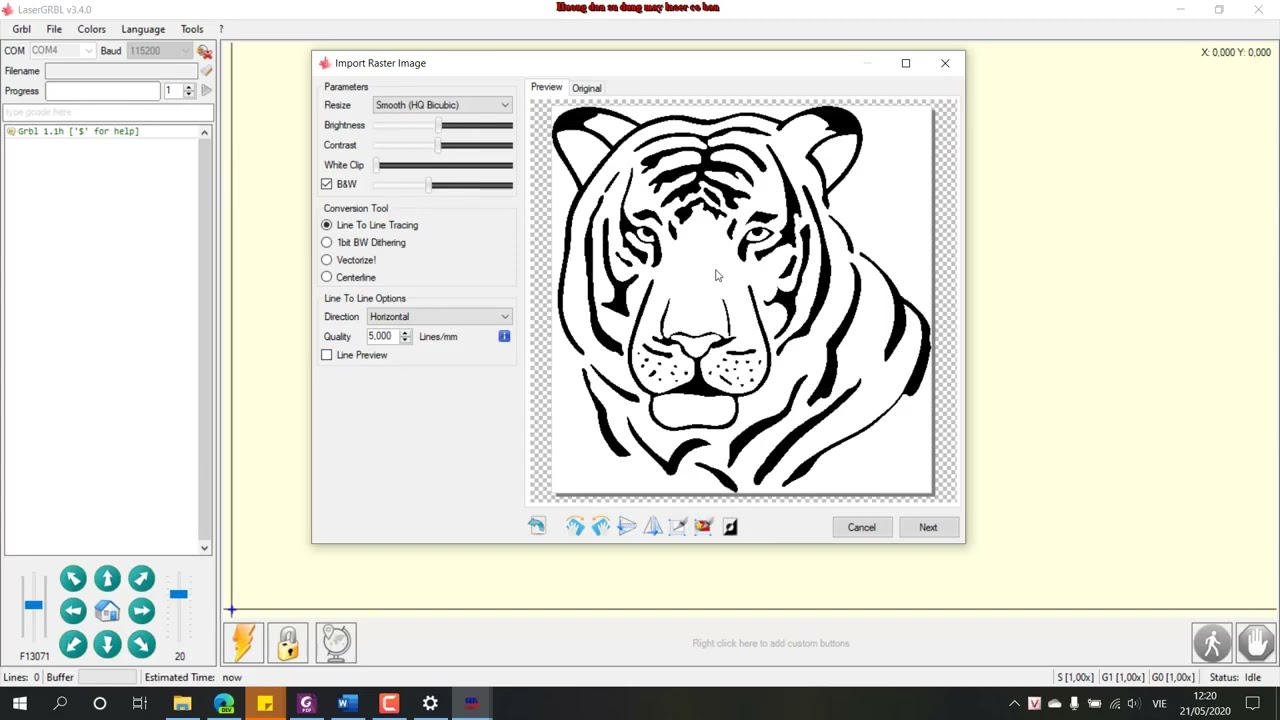The height and width of the screenshot is (720, 1280).
Task: Switch to the Preview tab
Action: (547, 87)
